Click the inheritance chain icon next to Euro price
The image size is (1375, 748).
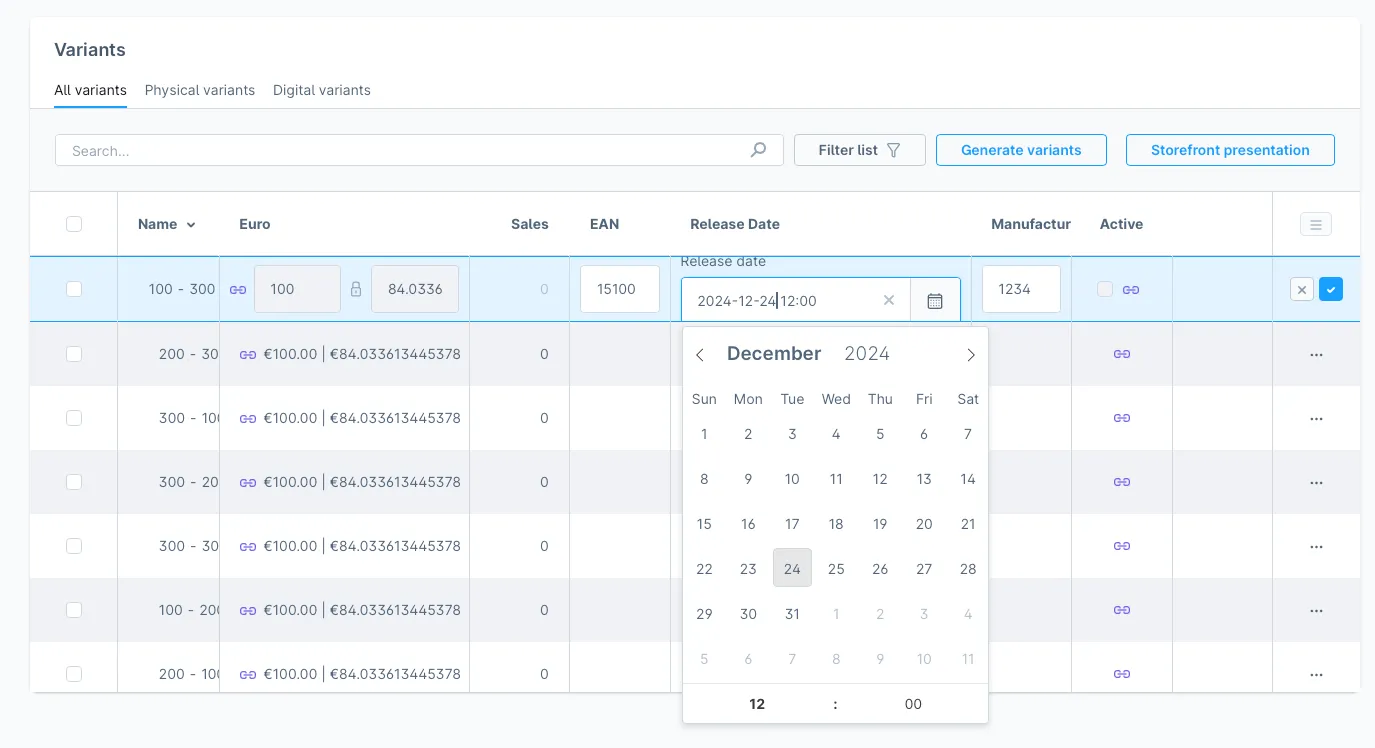coord(237,289)
